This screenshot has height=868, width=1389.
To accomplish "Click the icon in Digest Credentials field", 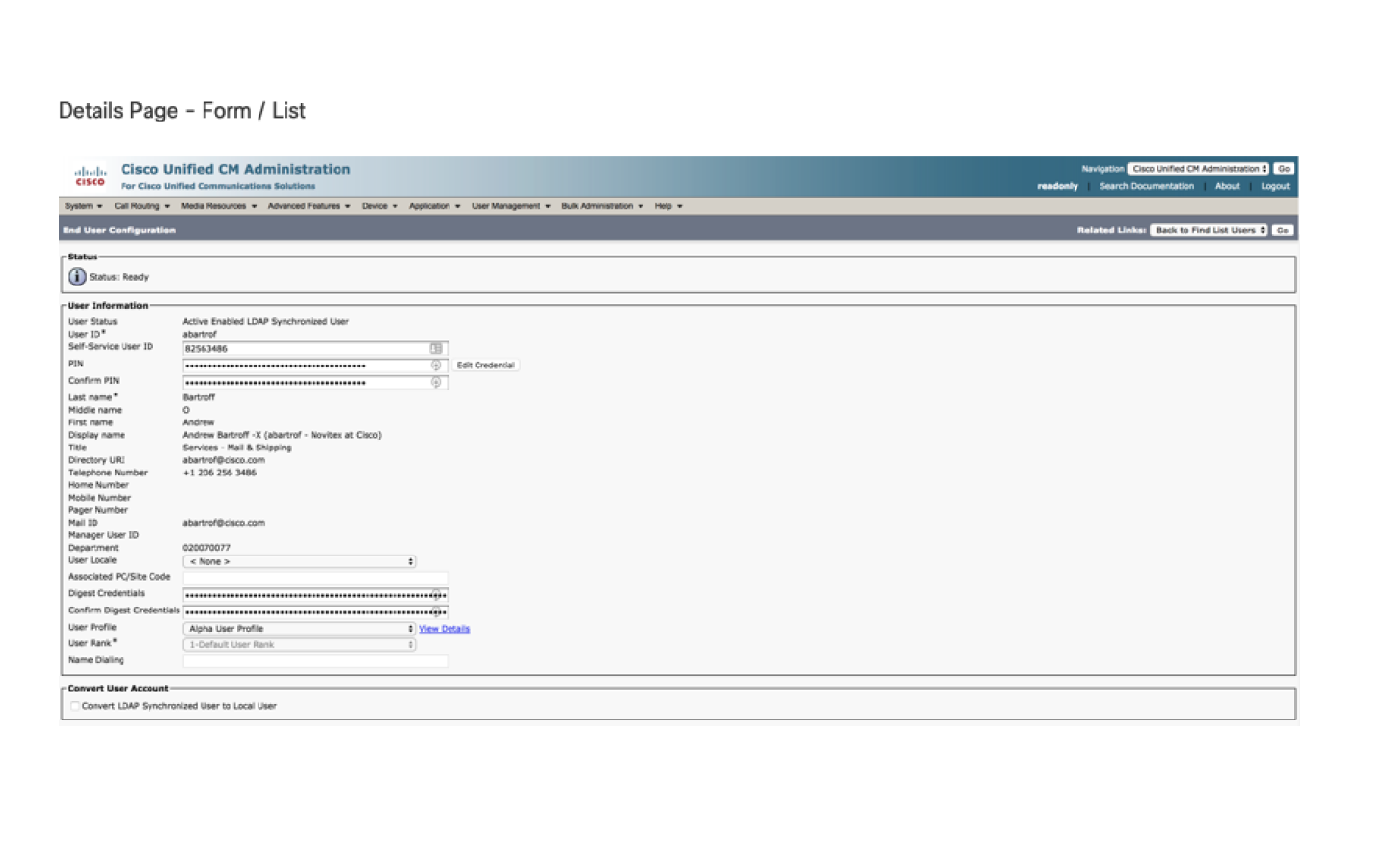I will point(437,595).
